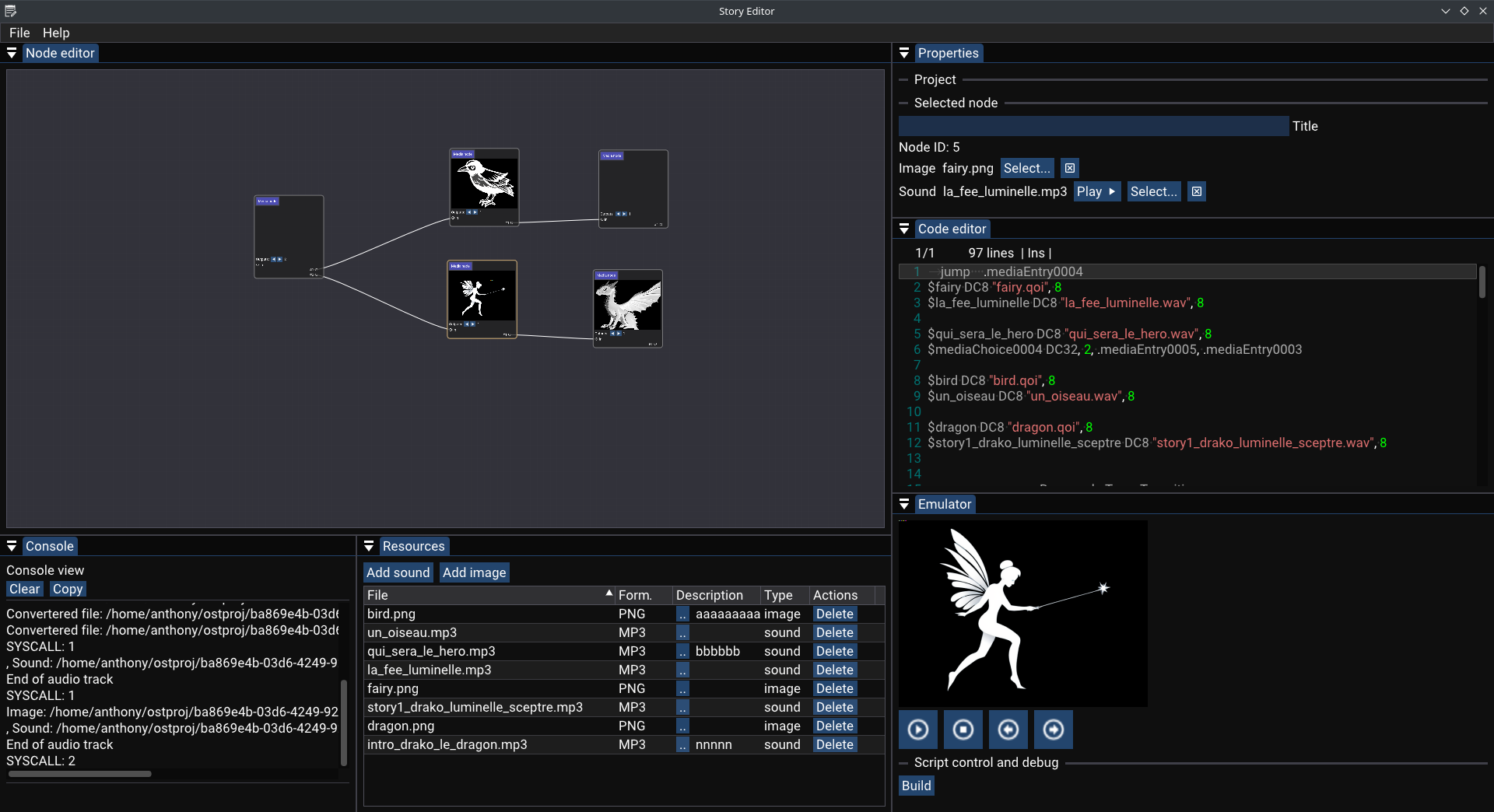Click the Add sound button

[398, 572]
